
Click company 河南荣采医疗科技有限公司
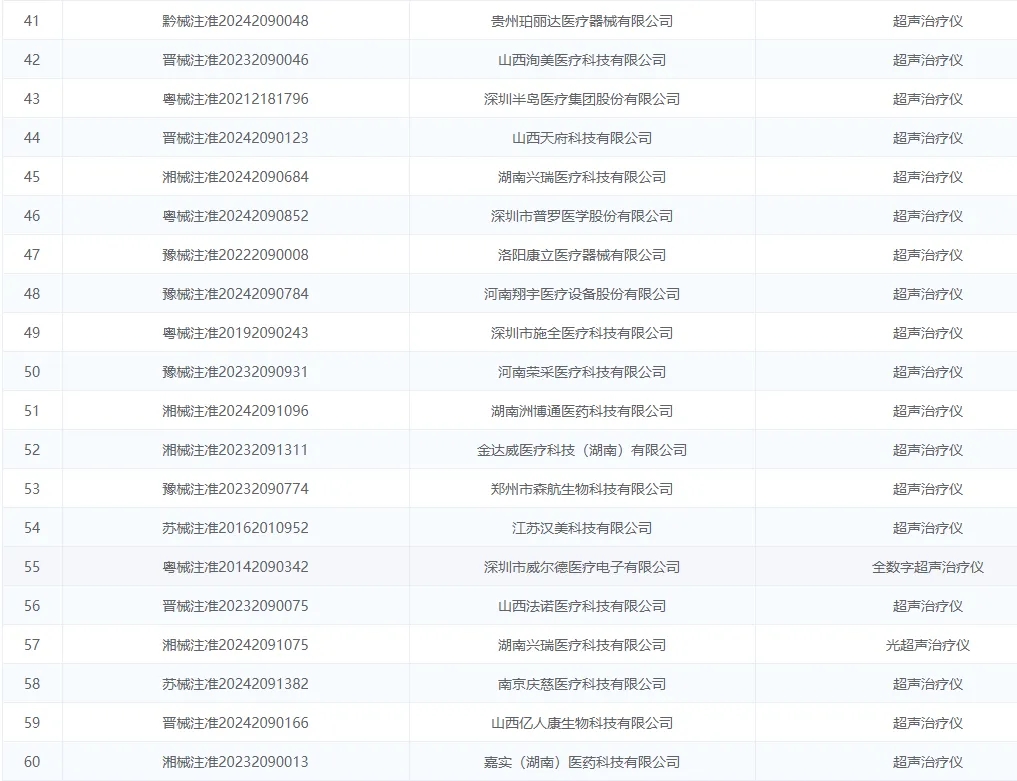[581, 372]
